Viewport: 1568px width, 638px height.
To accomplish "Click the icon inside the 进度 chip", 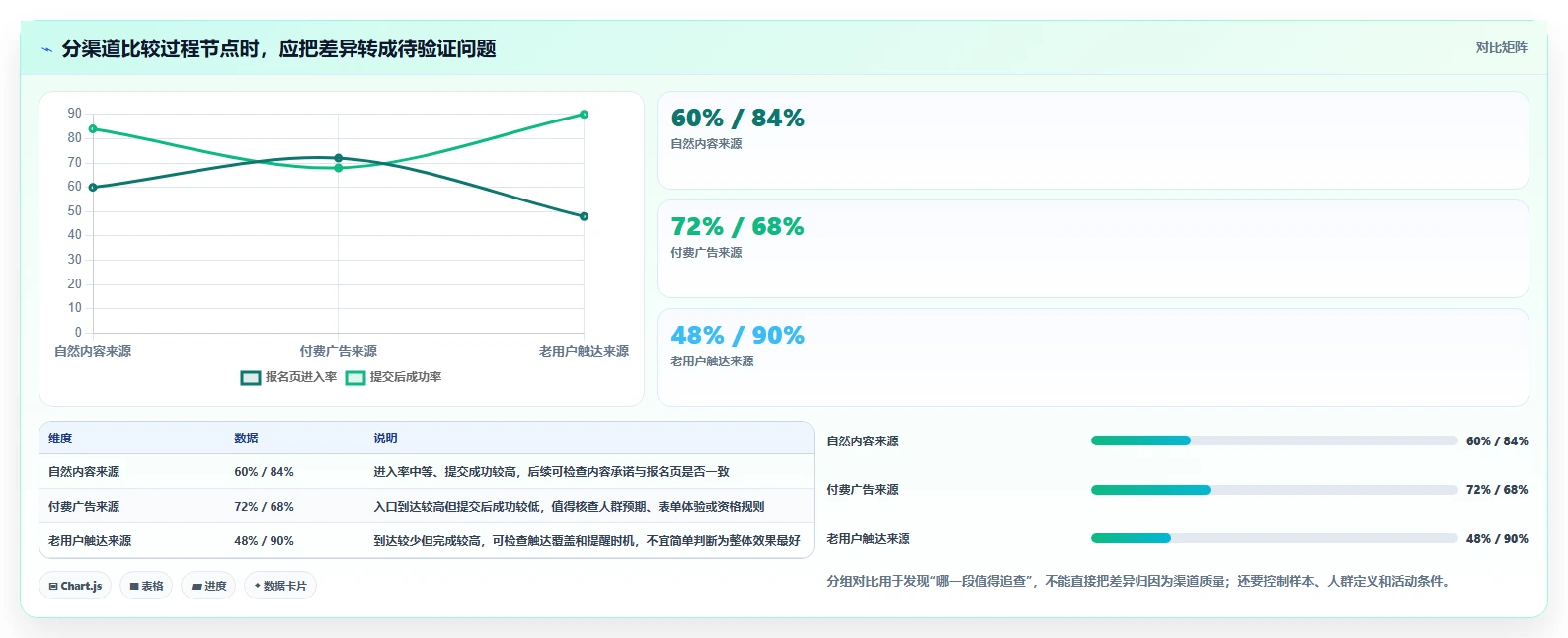I will (196, 586).
